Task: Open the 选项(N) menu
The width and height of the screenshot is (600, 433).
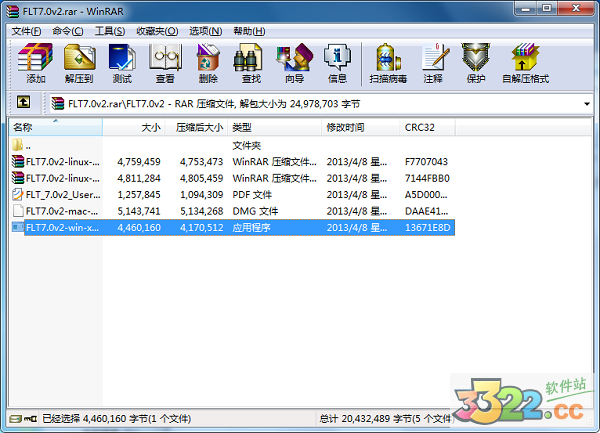Action: [205, 31]
